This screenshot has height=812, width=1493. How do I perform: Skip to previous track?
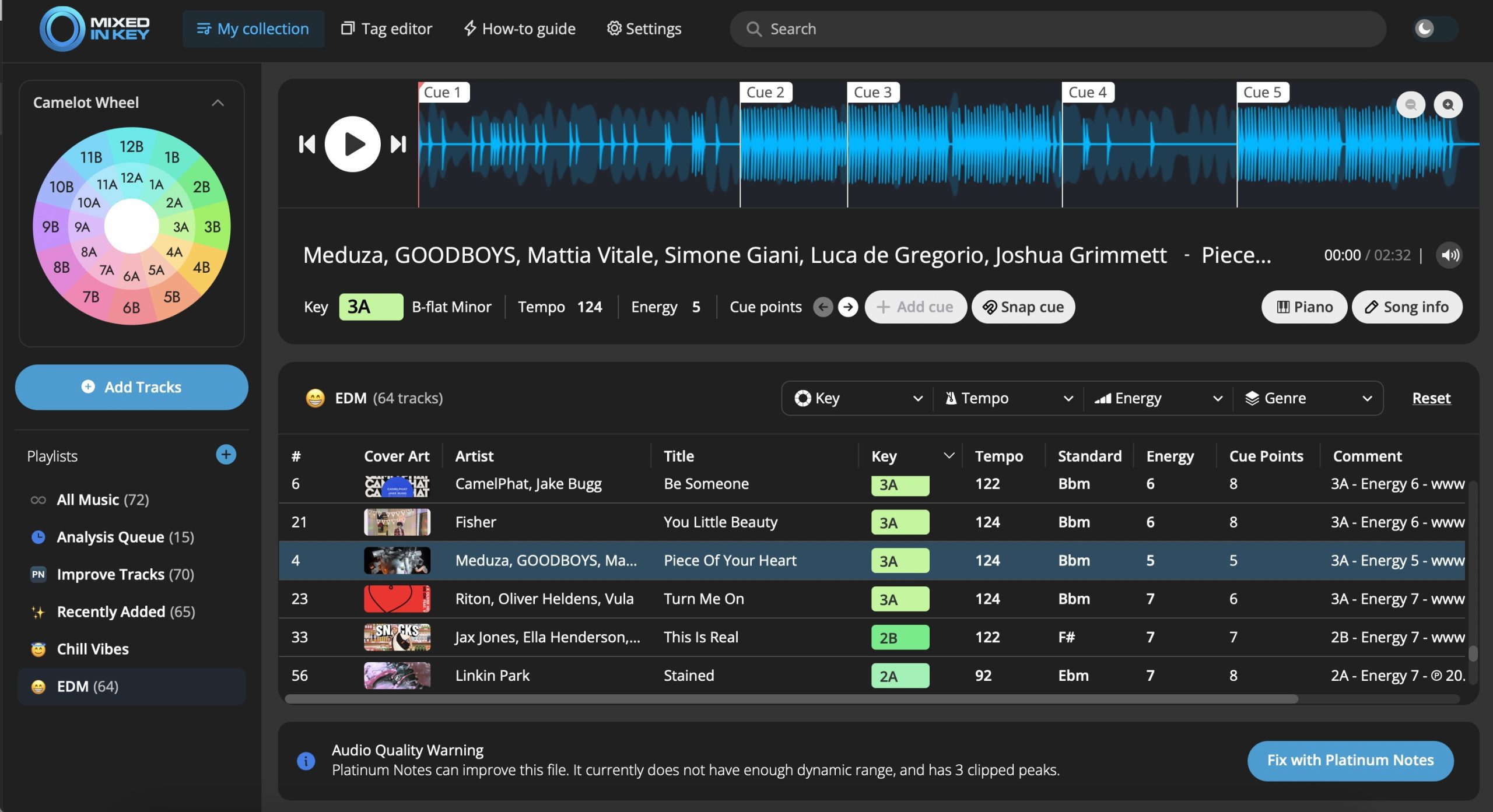click(307, 144)
